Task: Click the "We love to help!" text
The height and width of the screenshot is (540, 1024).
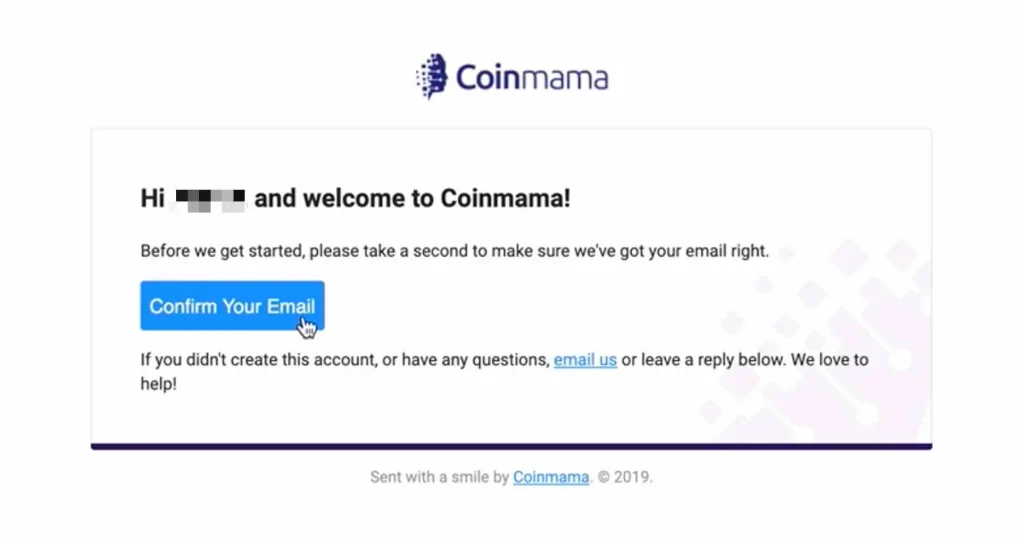Action: pos(829,359)
